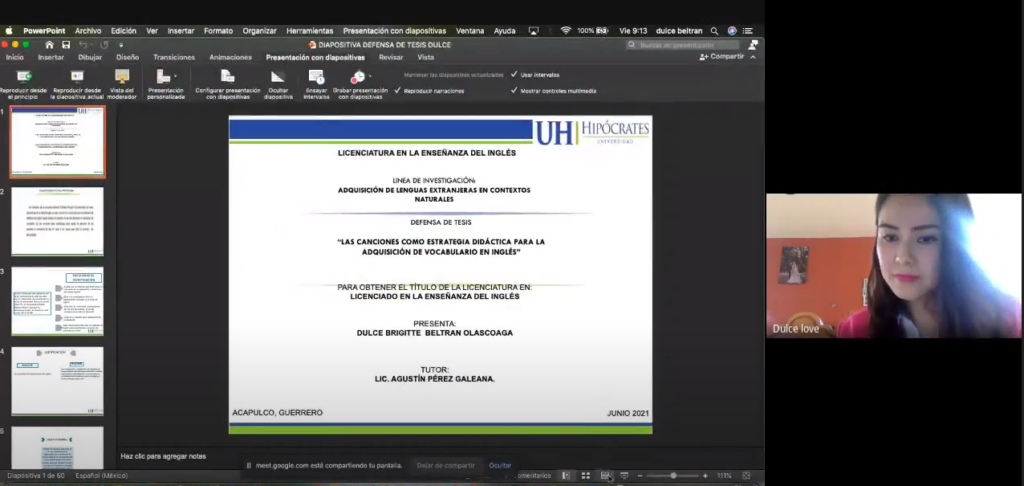Click Ocultar on the screen sharing bar
1024x486 pixels.
(x=500, y=465)
